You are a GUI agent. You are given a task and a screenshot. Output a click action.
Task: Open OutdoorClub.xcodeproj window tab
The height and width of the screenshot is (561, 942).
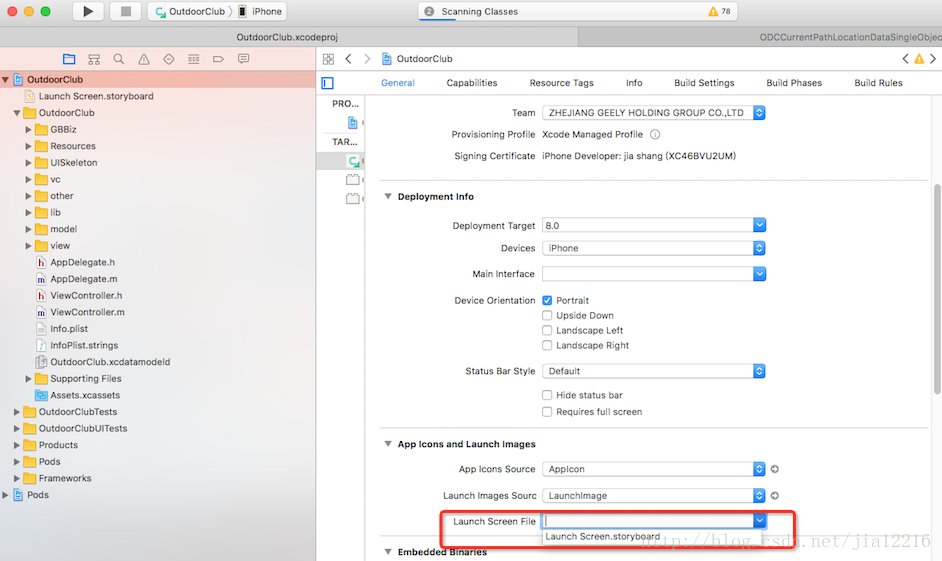point(287,37)
